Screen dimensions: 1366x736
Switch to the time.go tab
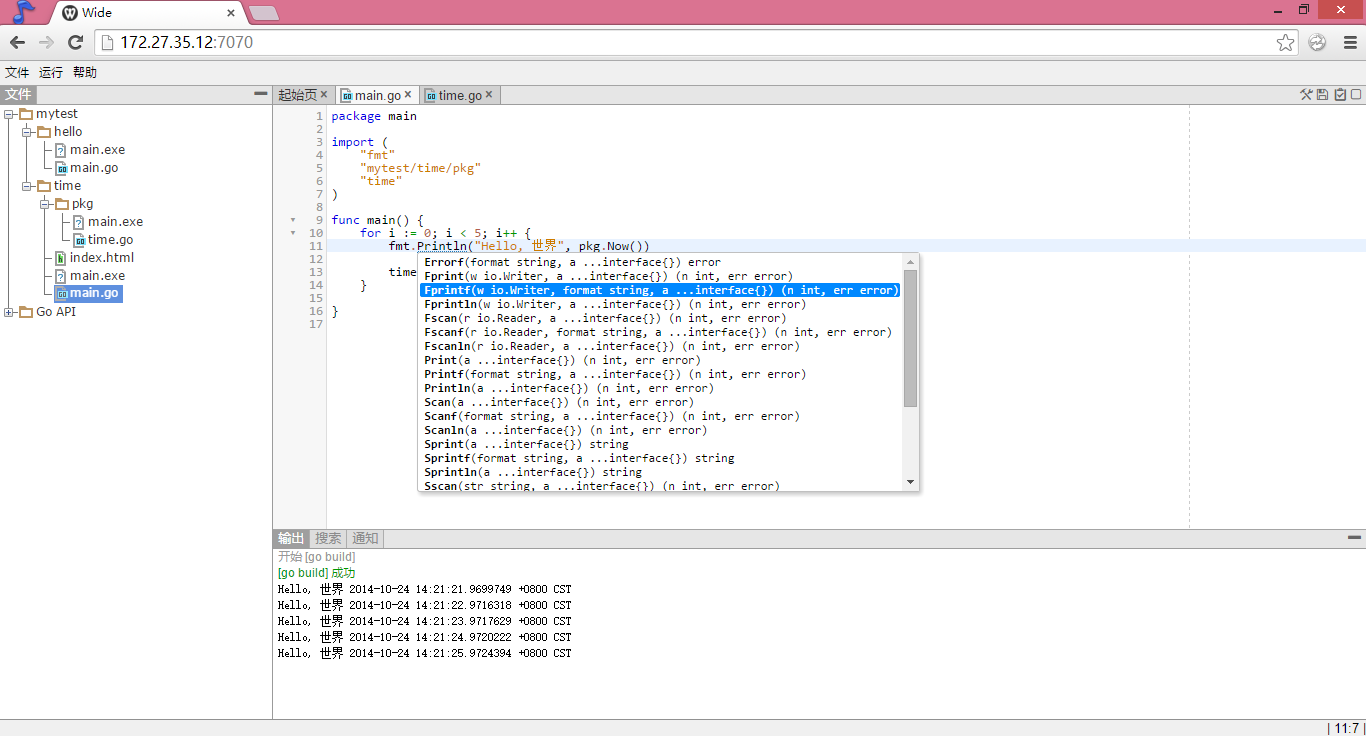click(x=460, y=95)
